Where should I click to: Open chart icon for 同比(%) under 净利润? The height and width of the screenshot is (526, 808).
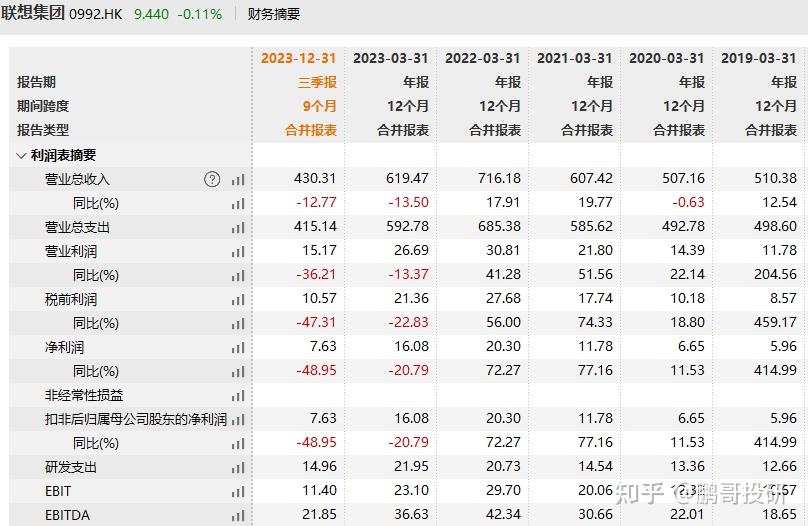238,372
